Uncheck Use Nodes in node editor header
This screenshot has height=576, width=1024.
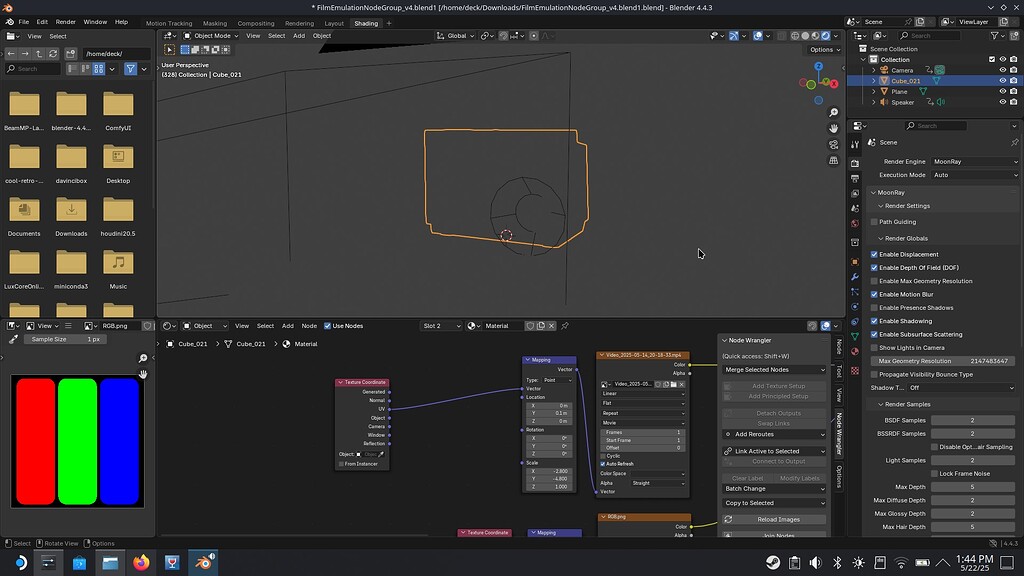click(x=328, y=326)
